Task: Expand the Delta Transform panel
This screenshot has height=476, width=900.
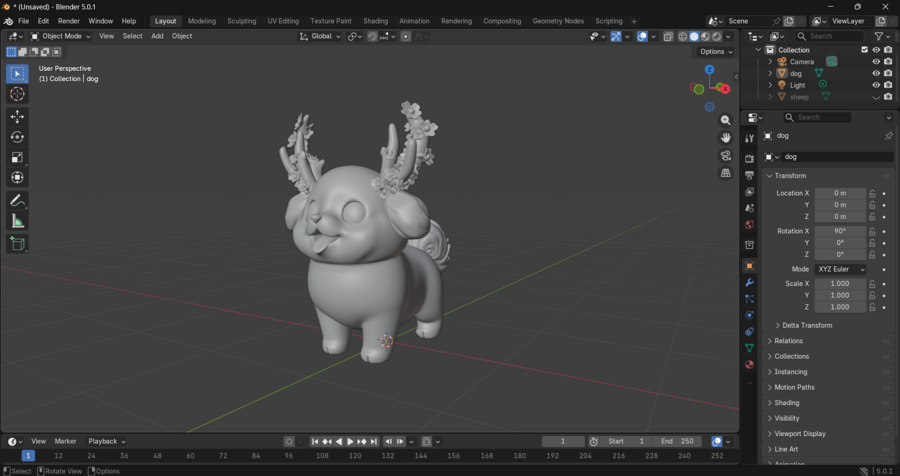Action: (x=805, y=325)
